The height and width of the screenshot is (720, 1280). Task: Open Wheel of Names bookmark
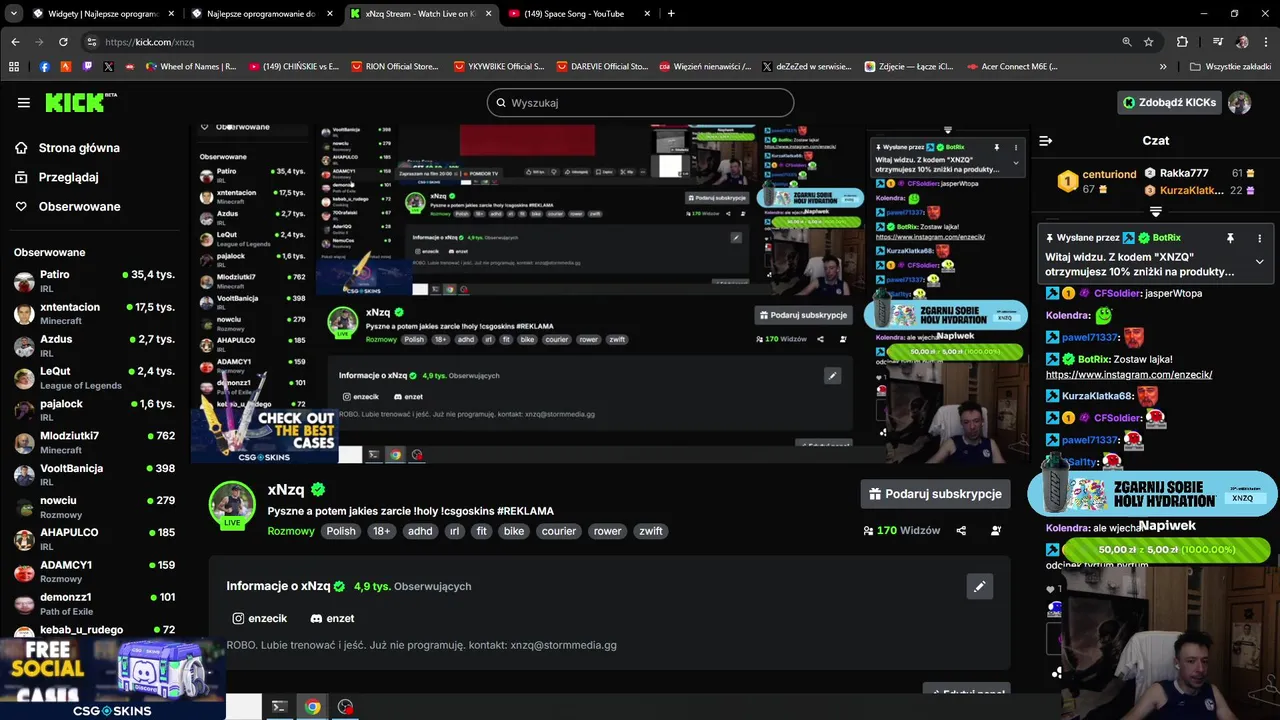point(191,67)
